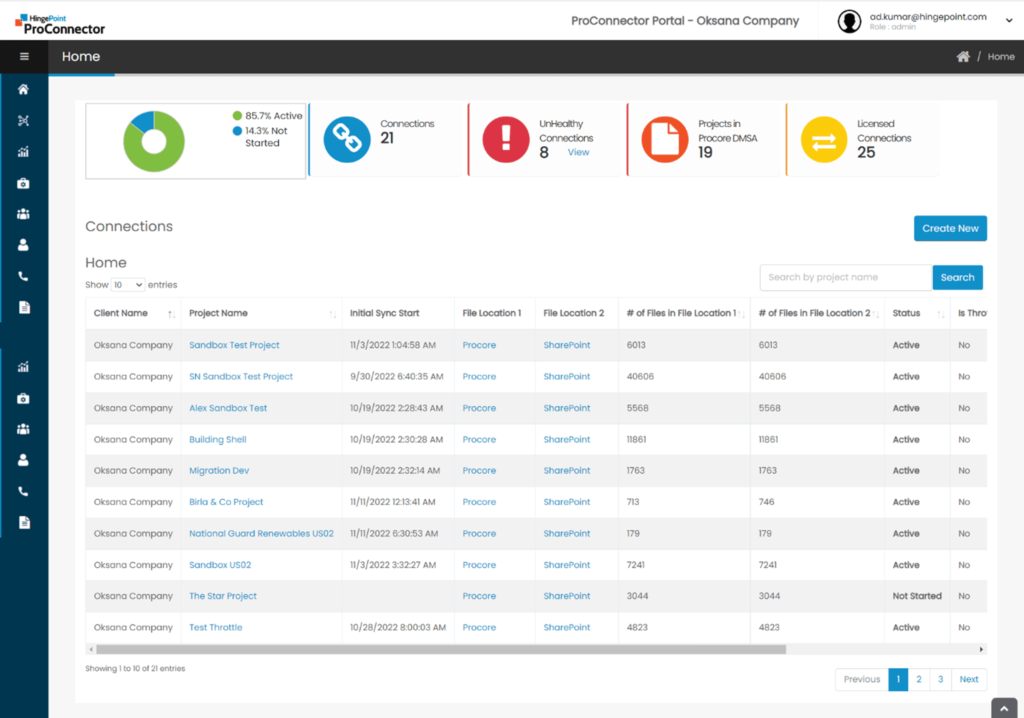This screenshot has width=1024, height=718.
Task: Click the lower users group sidebar icon
Action: coord(24,429)
